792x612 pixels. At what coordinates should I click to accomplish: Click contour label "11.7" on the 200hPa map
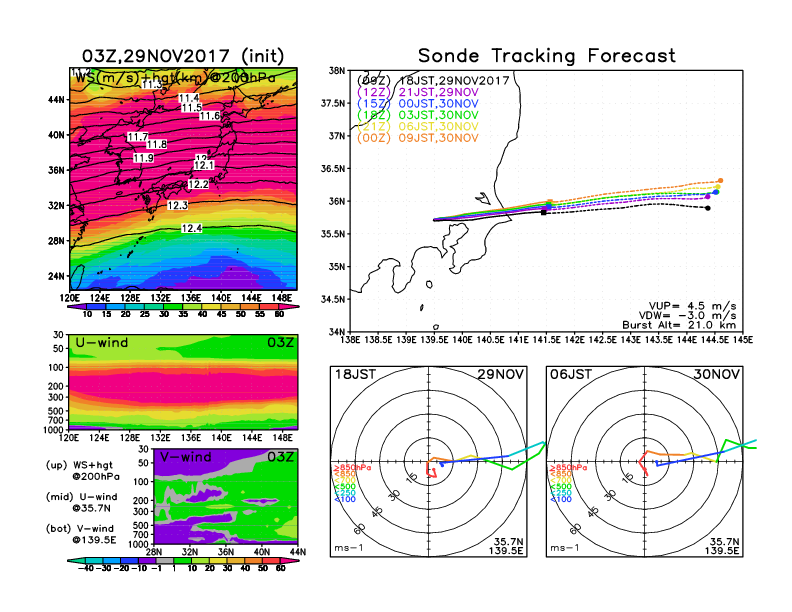pyautogui.click(x=137, y=137)
